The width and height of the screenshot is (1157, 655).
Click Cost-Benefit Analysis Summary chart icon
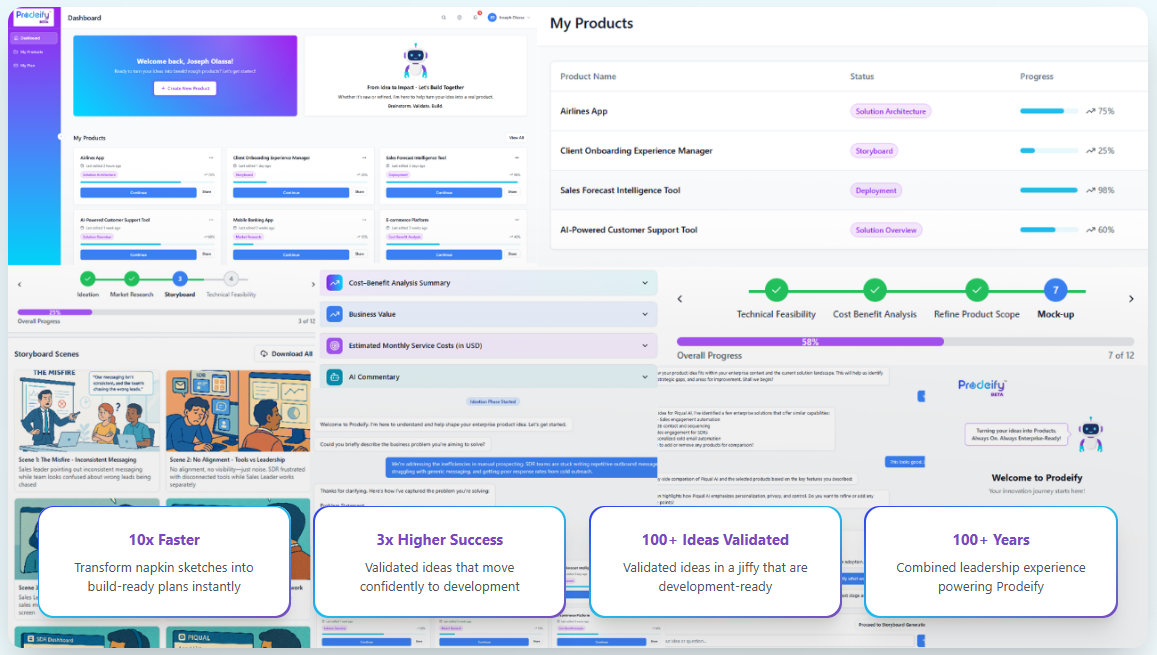point(334,283)
